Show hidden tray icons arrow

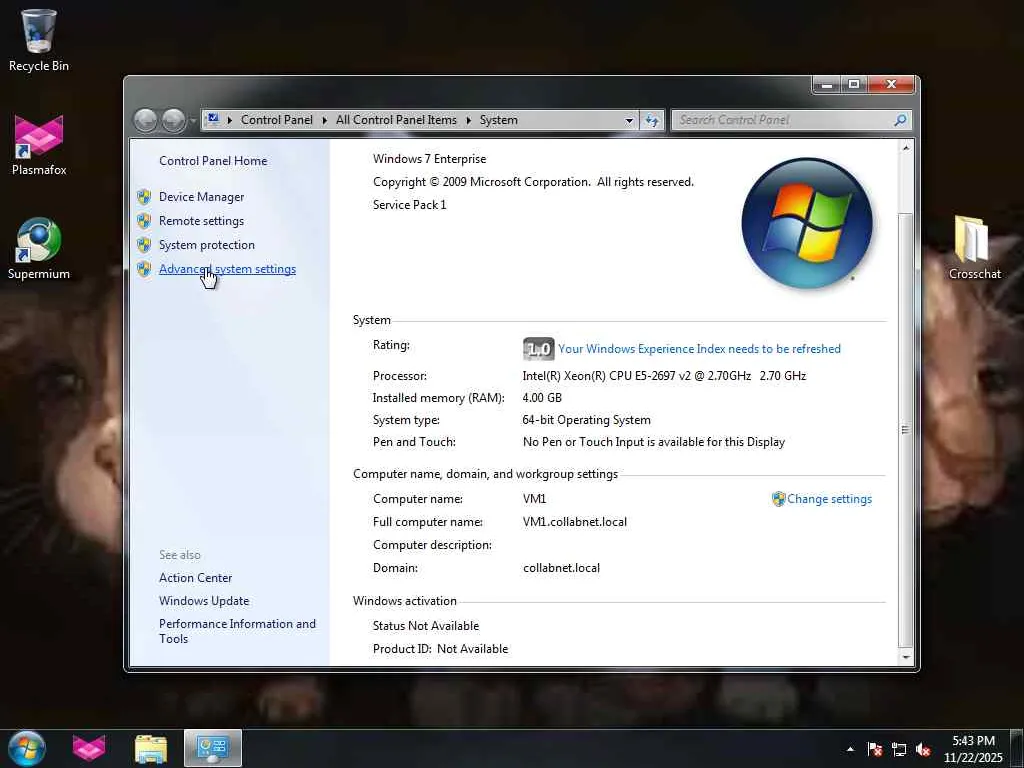850,749
